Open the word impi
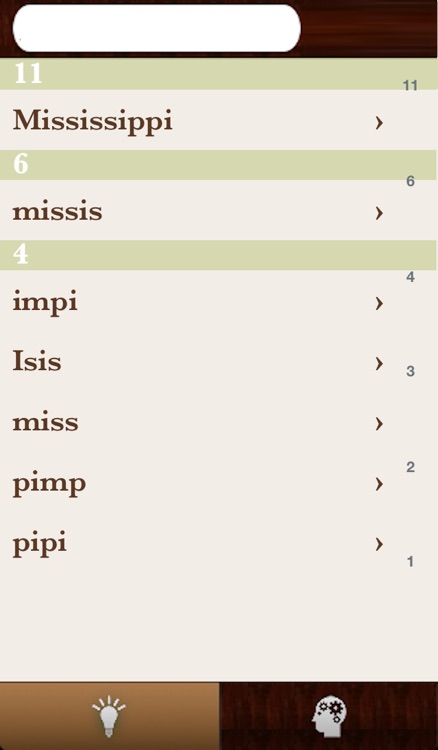 tap(45, 304)
